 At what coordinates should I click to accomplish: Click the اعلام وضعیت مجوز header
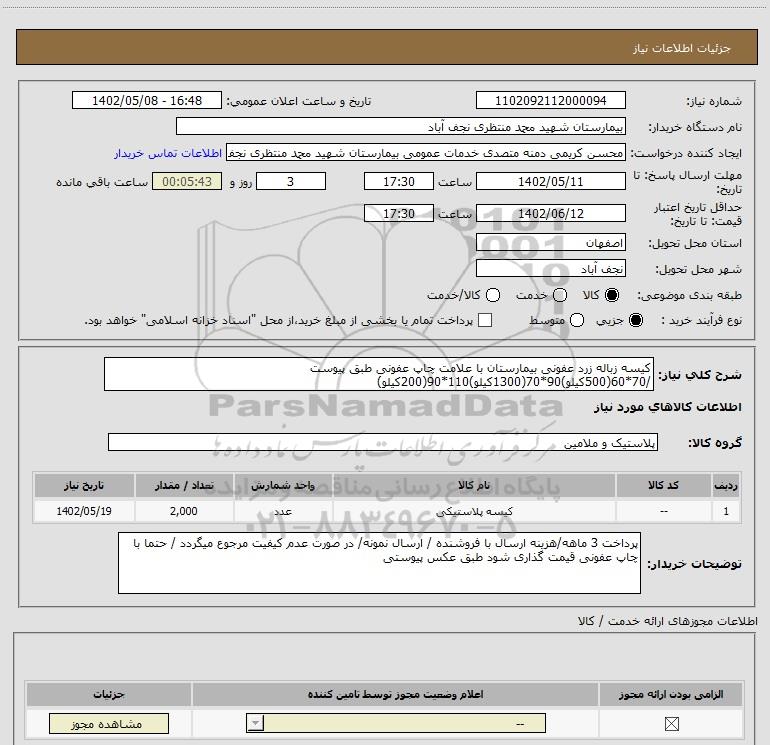pyautogui.click(x=395, y=694)
